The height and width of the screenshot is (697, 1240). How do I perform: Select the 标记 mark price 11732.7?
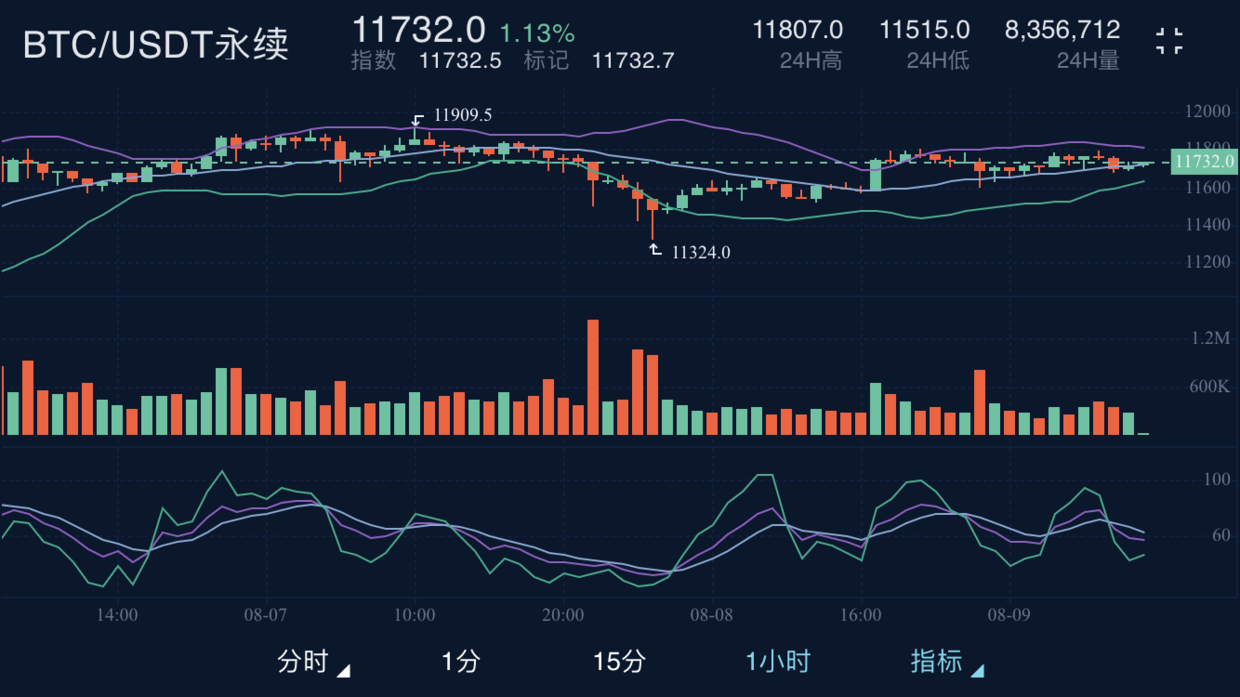tap(633, 61)
